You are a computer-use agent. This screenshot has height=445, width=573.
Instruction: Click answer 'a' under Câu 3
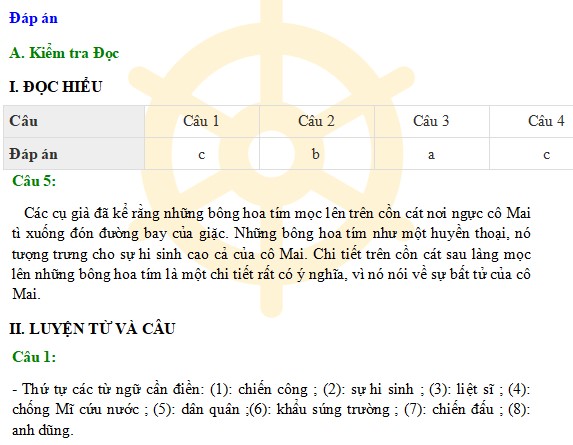[x=431, y=155]
